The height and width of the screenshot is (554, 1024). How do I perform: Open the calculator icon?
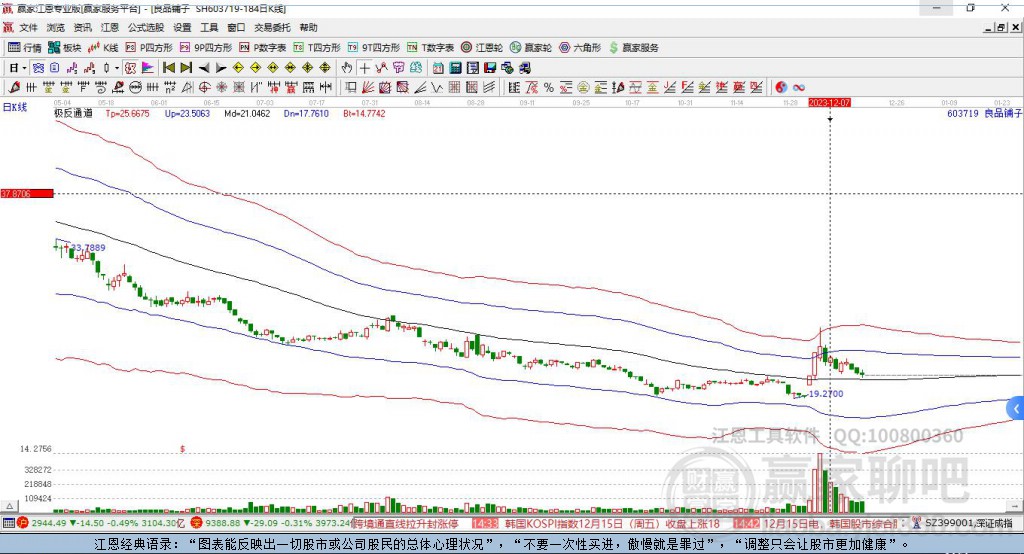(x=455, y=68)
